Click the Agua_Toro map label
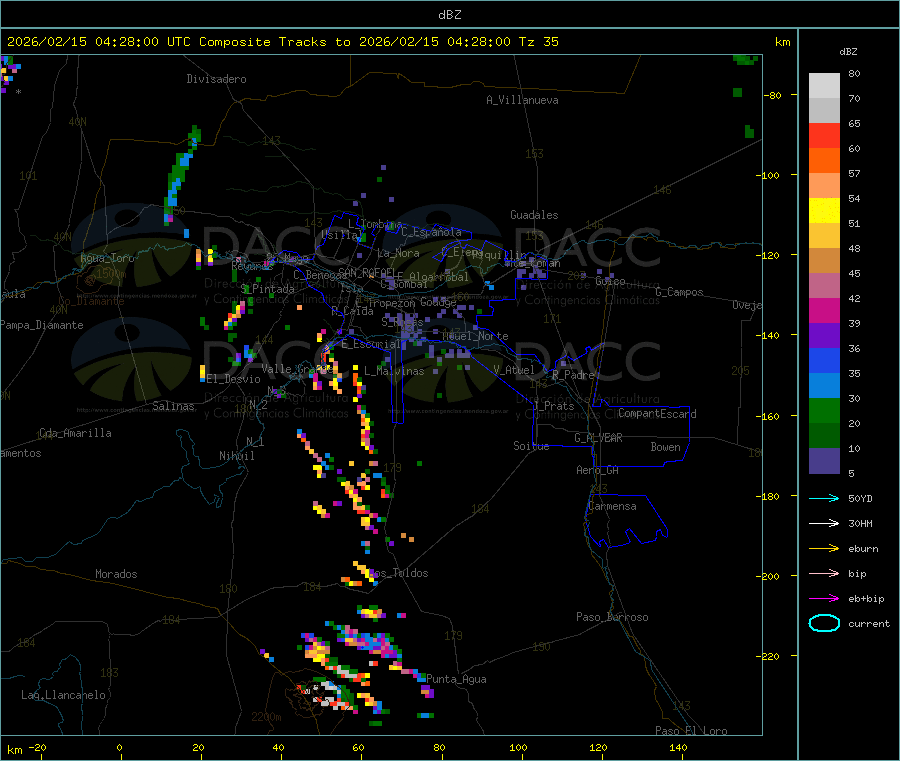 (x=107, y=258)
